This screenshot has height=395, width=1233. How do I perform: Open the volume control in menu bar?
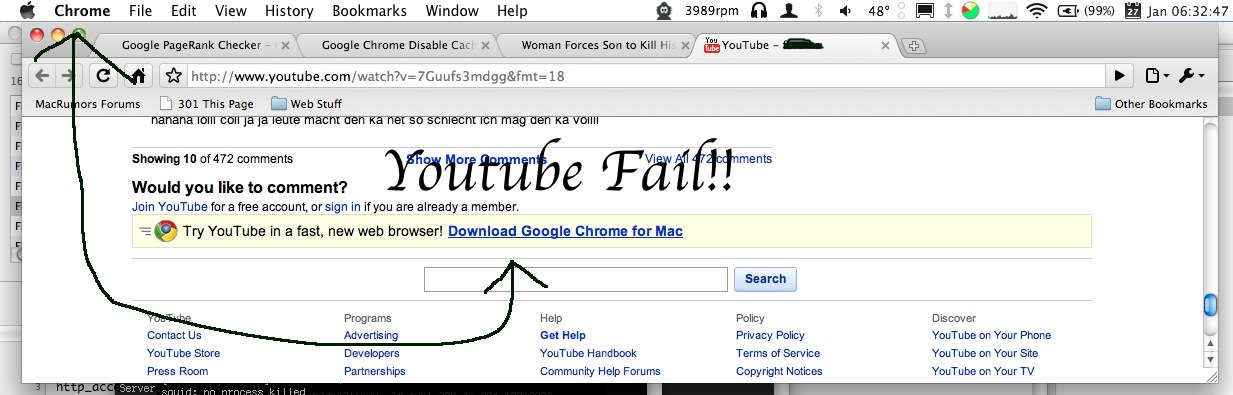(845, 11)
